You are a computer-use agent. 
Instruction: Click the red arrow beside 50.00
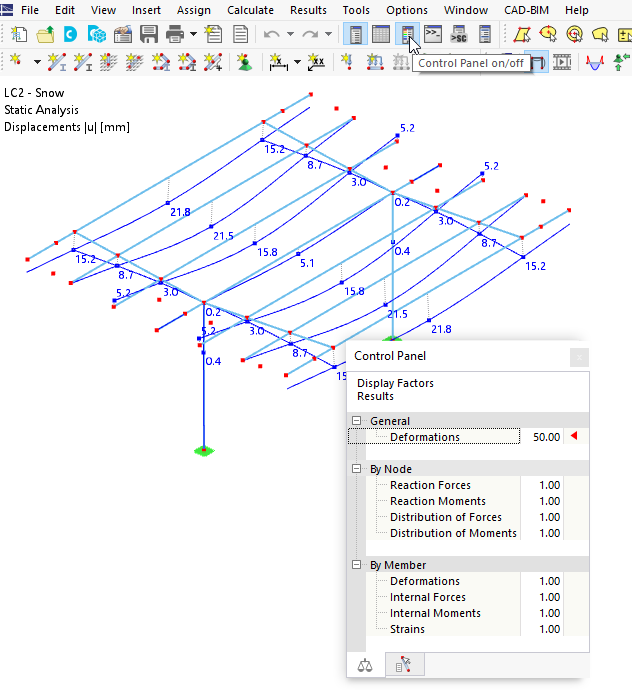tap(574, 436)
